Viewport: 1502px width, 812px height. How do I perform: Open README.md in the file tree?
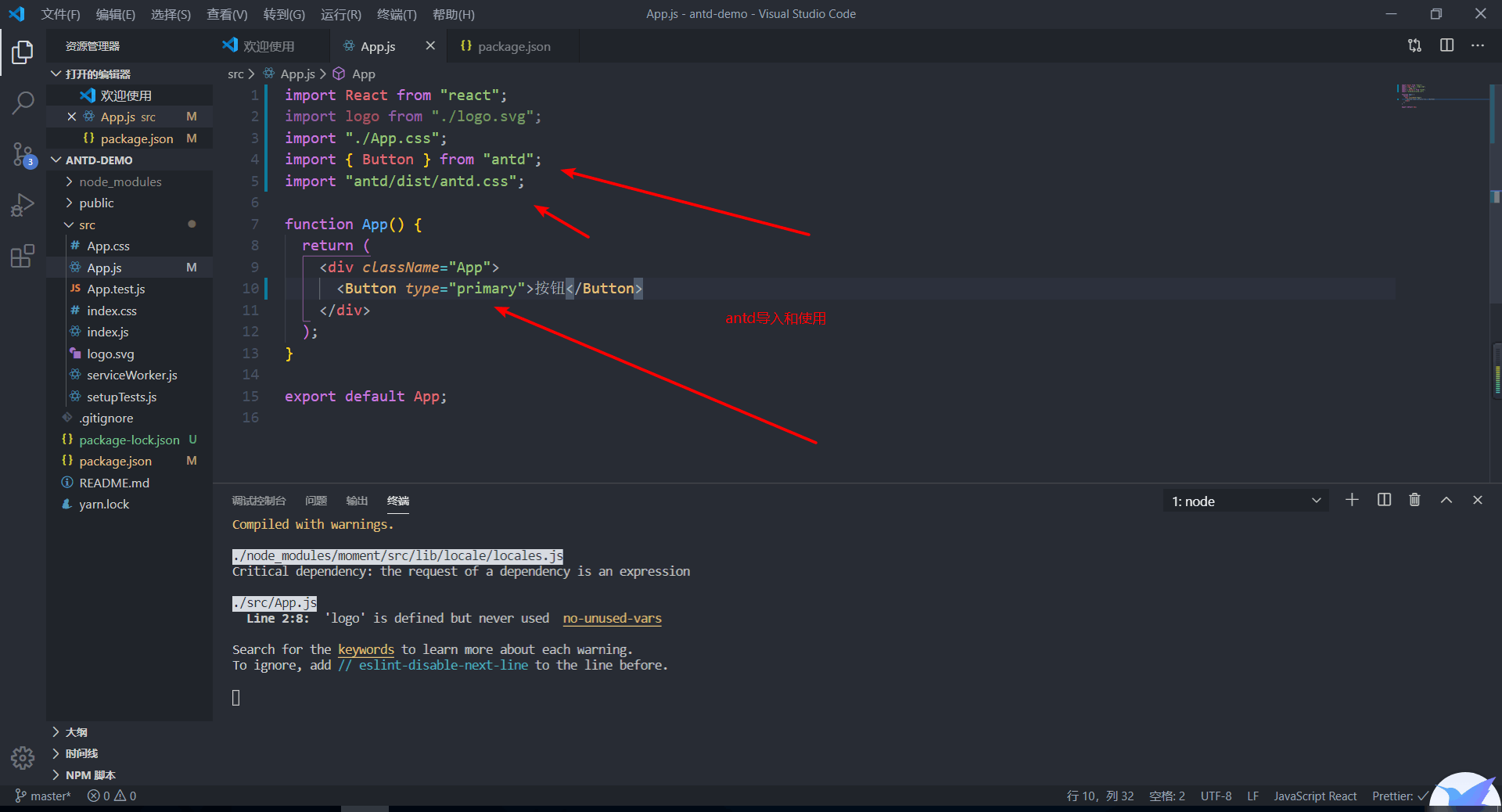tap(129, 483)
